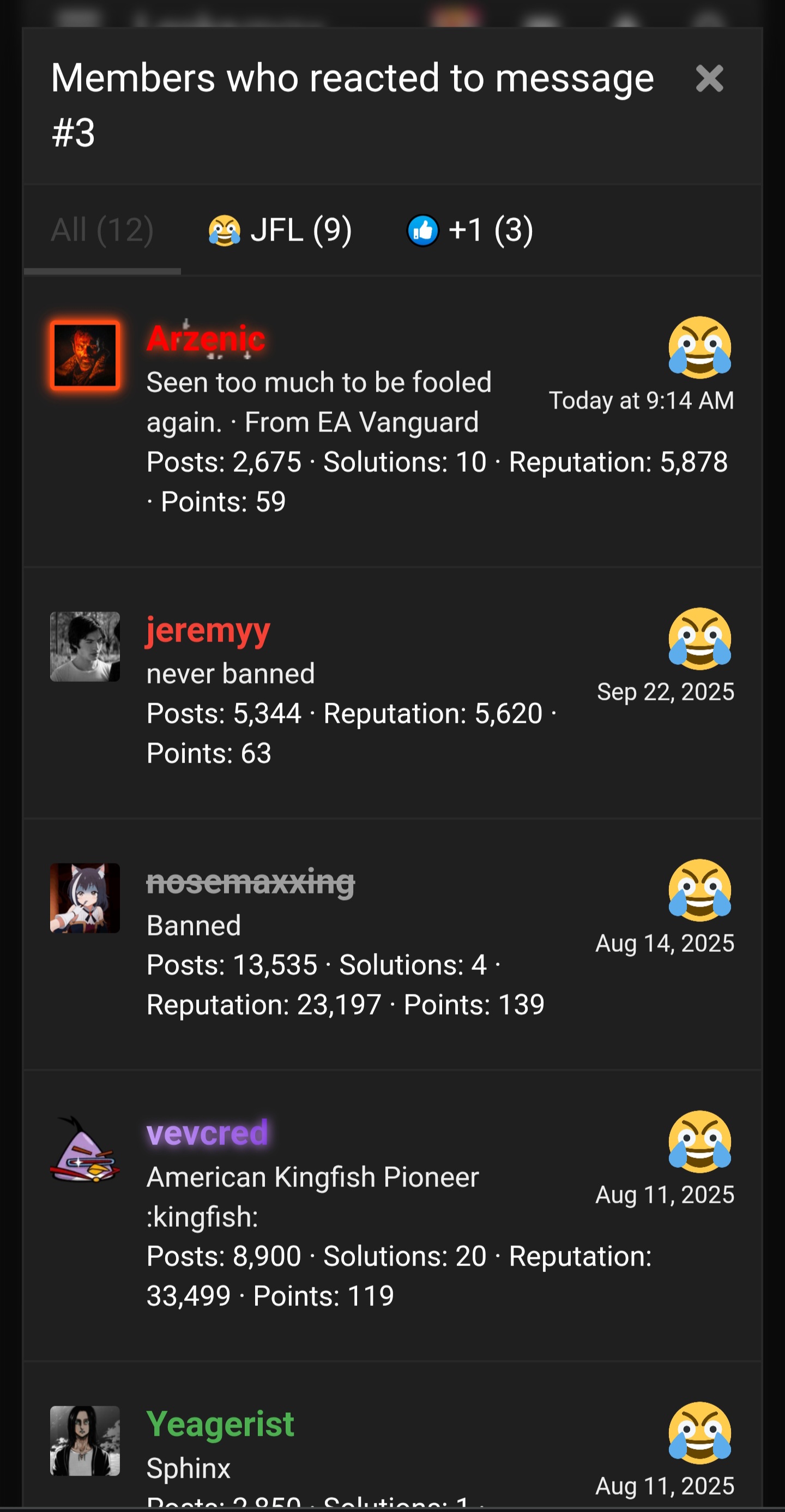The image size is (785, 1512).
Task: Click the JFL emoji in Yeagerist's row
Action: pos(699,1432)
